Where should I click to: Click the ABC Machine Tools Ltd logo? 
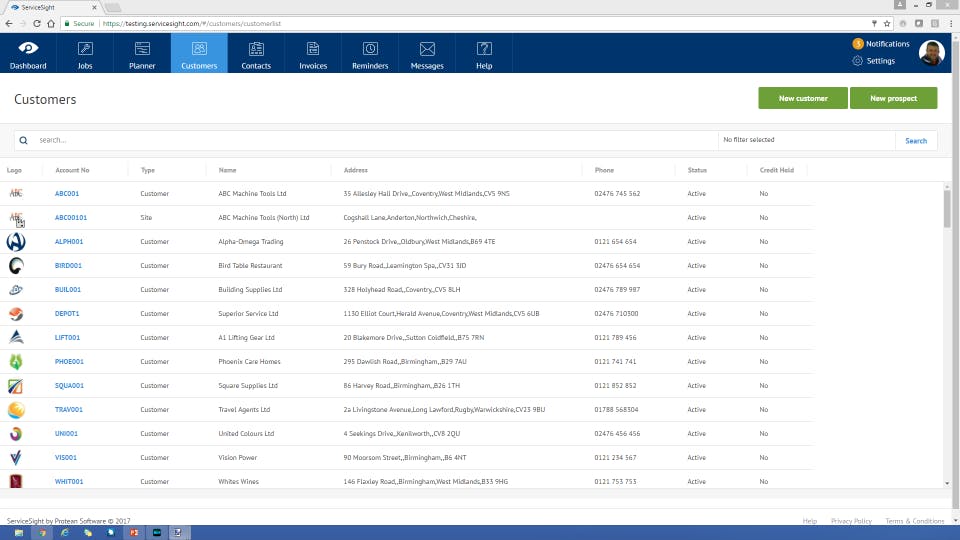pos(16,193)
